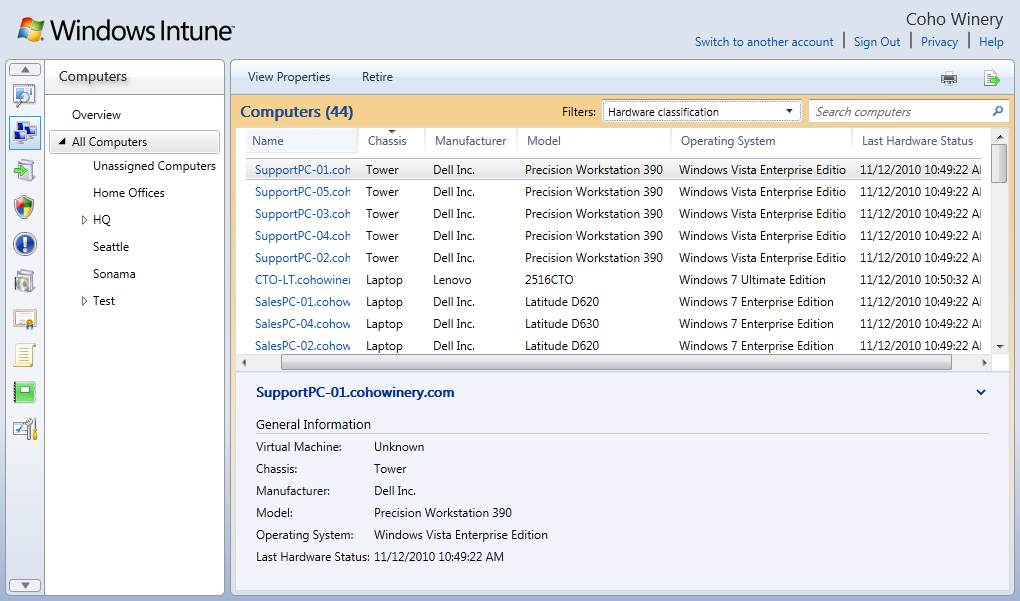
Task: Click the list's vertical scrollbar up arrow
Action: pyautogui.click(x=999, y=136)
